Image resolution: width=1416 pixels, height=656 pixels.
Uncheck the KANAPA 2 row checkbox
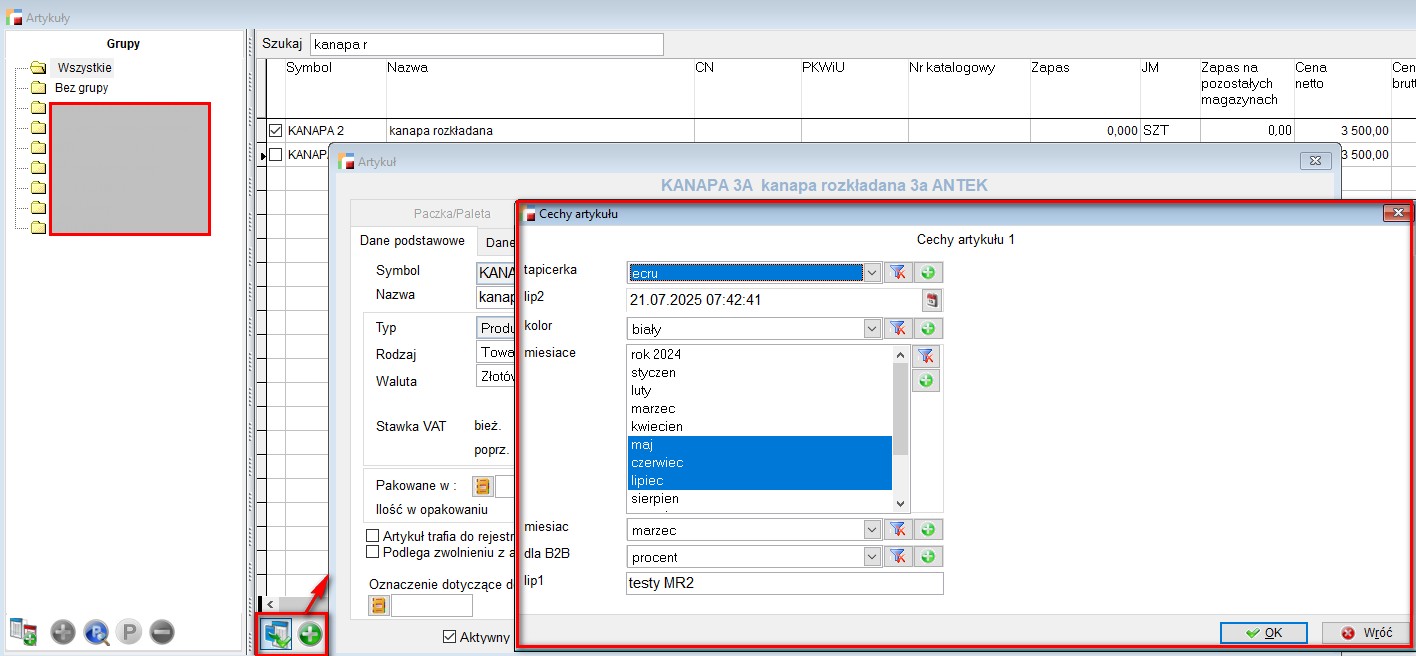point(276,130)
